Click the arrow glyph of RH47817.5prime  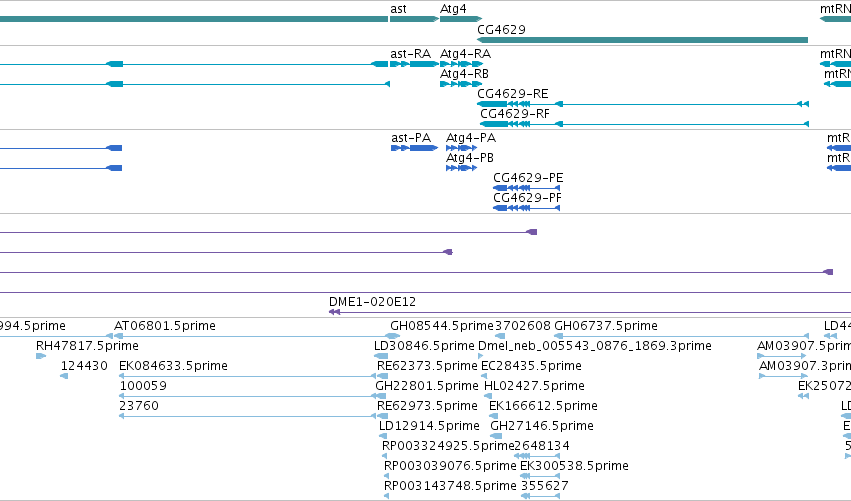tap(41, 356)
